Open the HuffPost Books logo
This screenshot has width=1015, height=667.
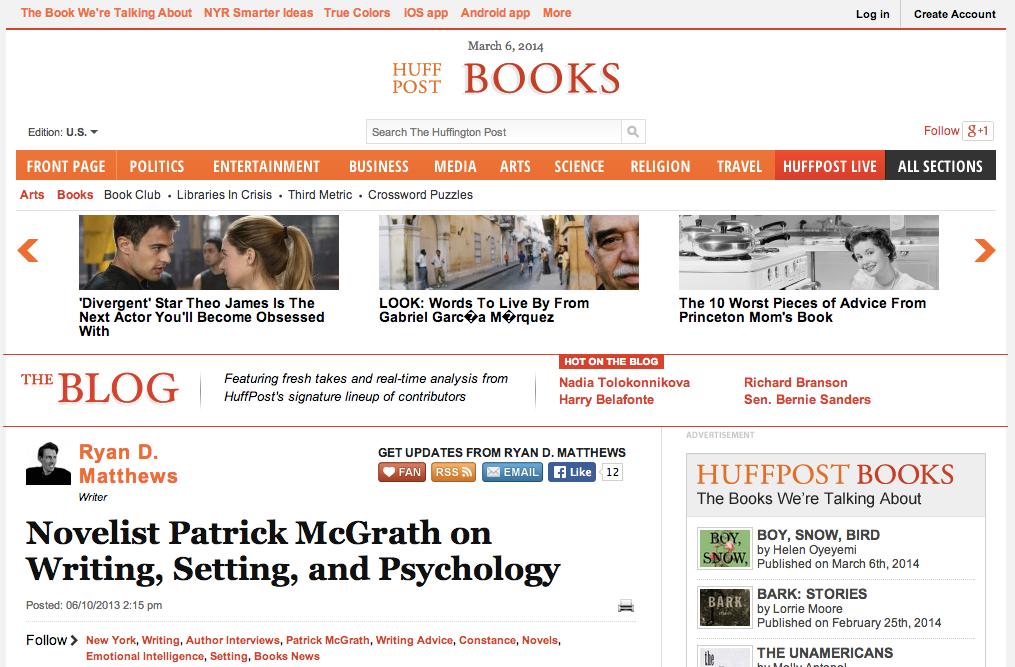(507, 79)
